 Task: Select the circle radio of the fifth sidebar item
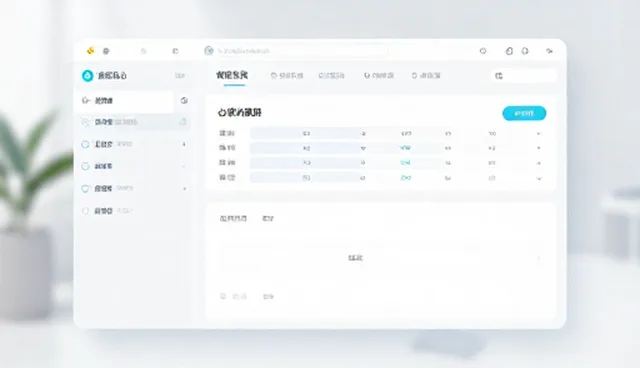click(x=85, y=188)
